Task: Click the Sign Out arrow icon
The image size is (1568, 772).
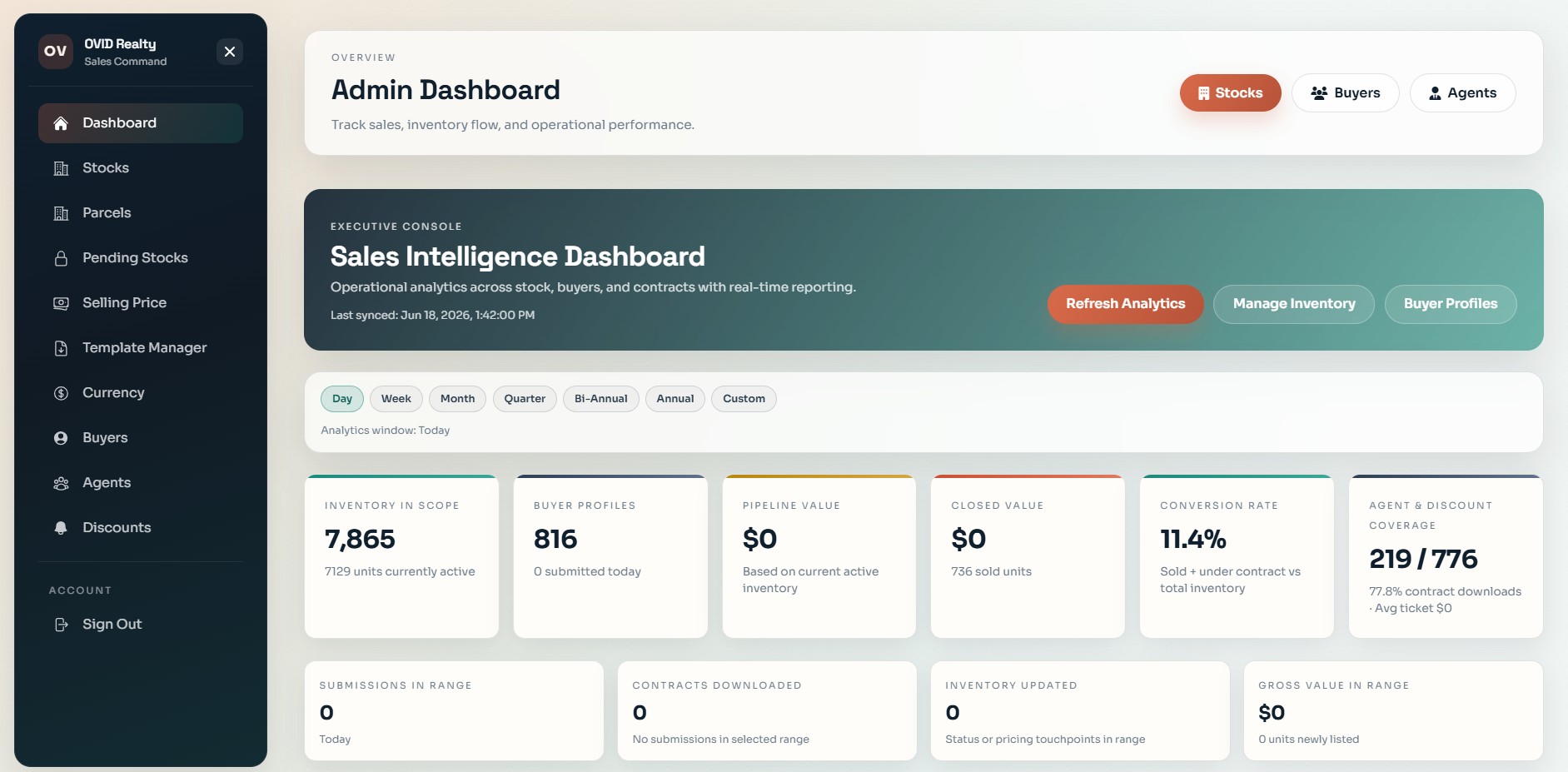Action: point(61,625)
